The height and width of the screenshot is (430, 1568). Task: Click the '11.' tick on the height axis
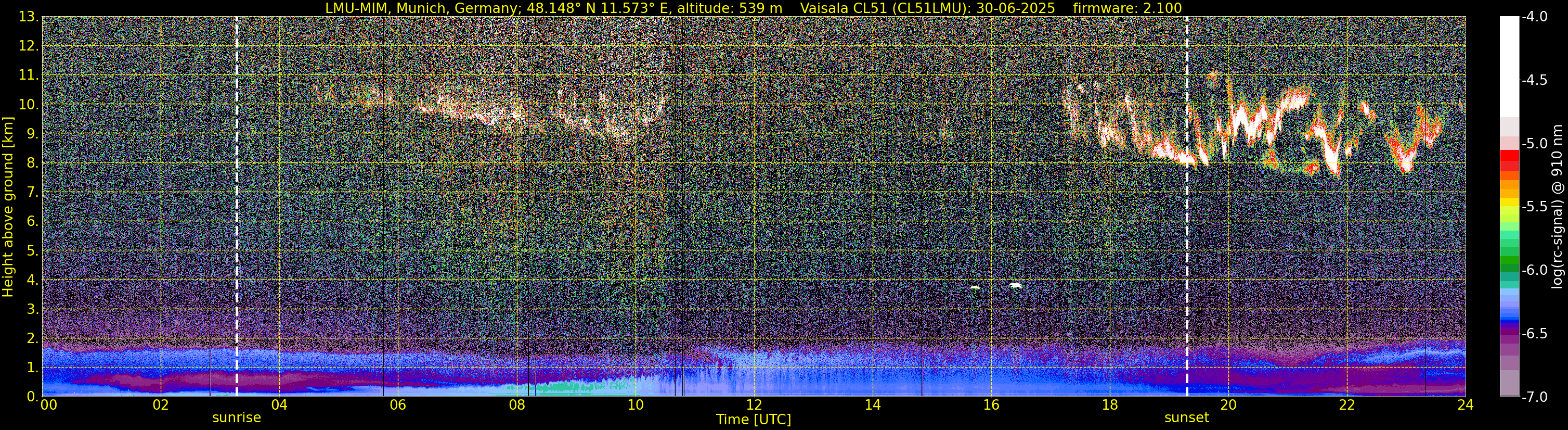29,75
